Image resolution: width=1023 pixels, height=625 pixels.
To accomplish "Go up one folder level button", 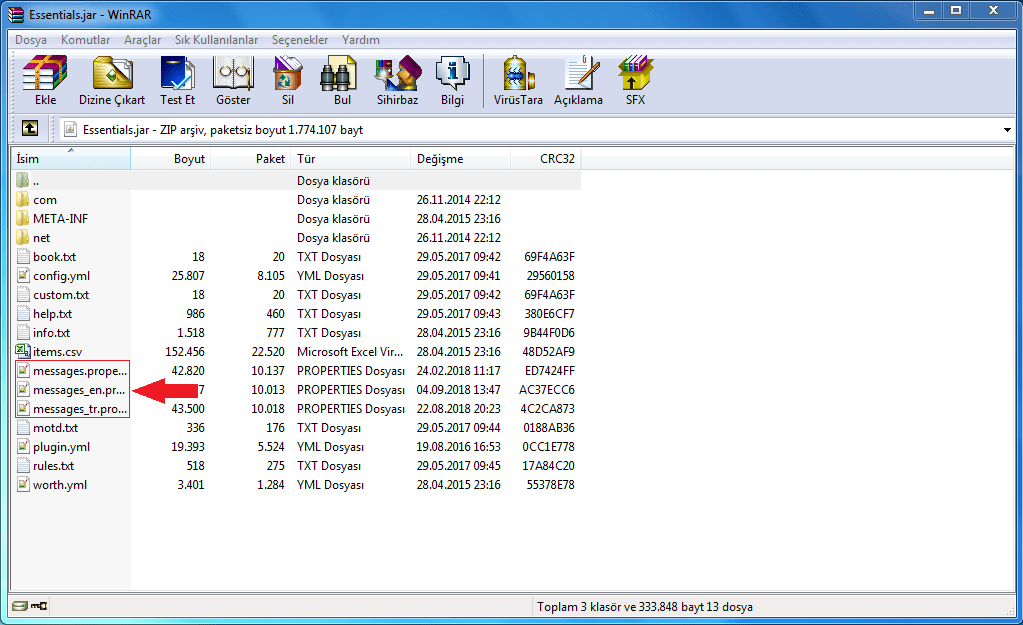I will coord(30,129).
